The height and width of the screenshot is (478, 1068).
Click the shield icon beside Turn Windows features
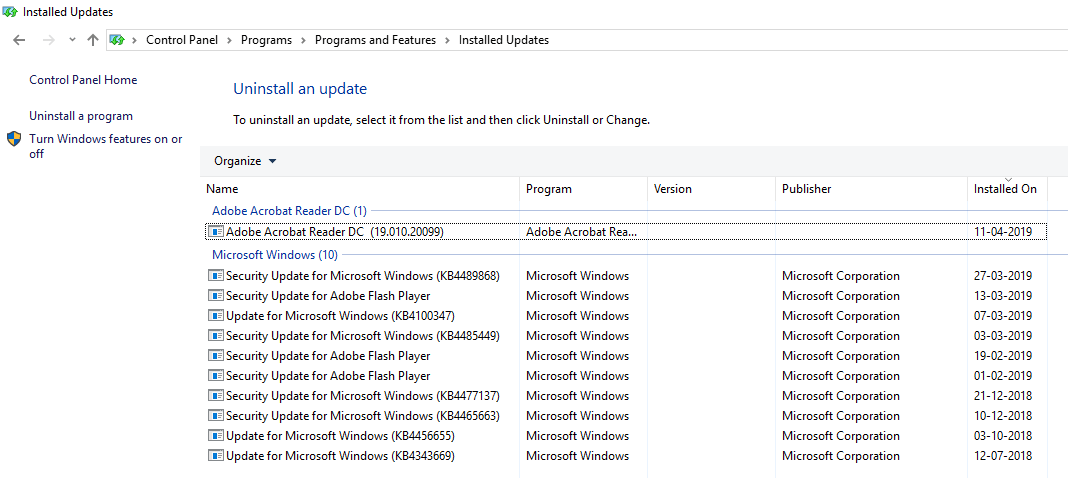[14, 139]
